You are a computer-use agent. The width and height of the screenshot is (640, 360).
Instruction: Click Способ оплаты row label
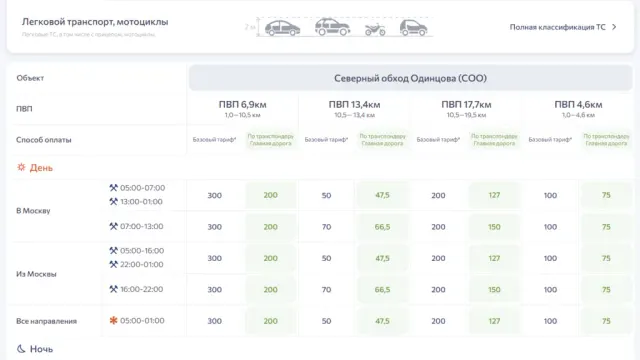click(44, 140)
